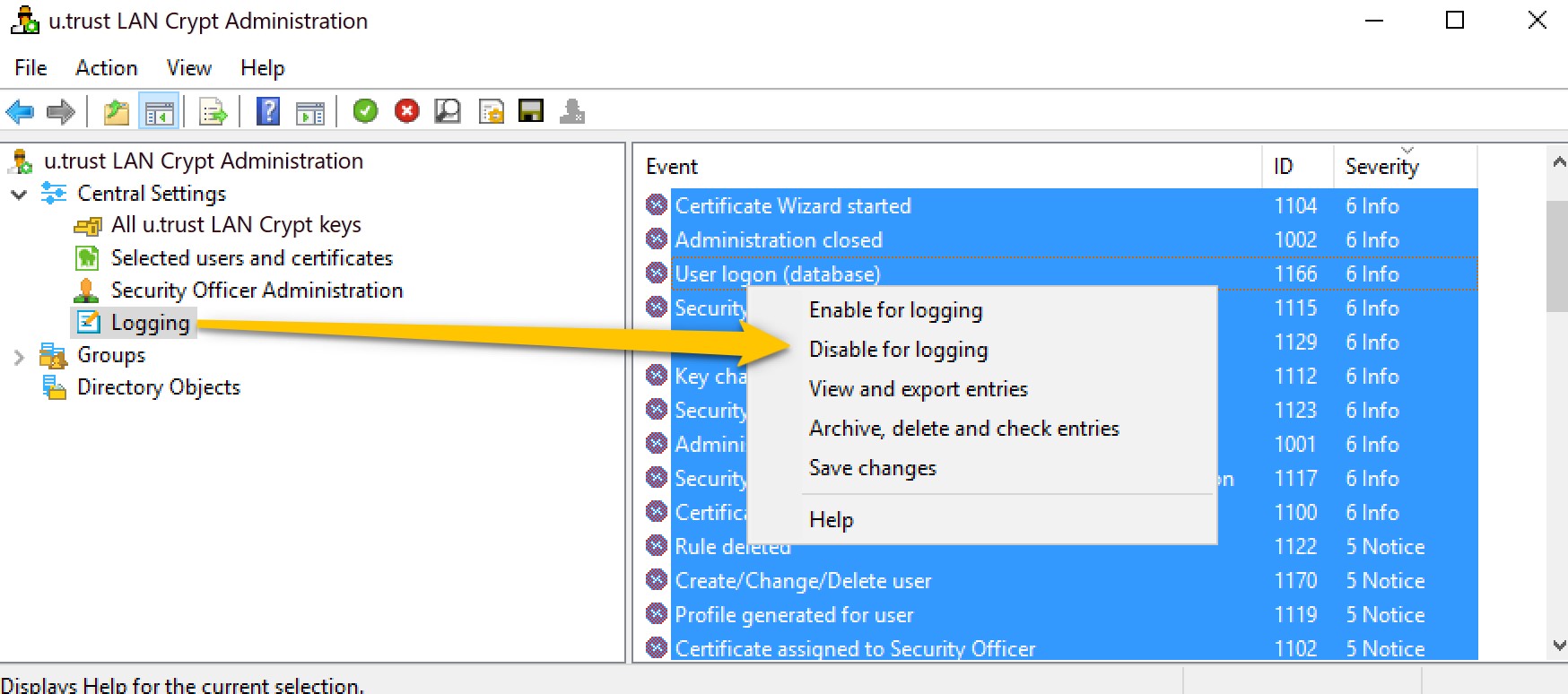The width and height of the screenshot is (1568, 694).
Task: Click the Selected users and certificates icon
Action: coord(87,258)
